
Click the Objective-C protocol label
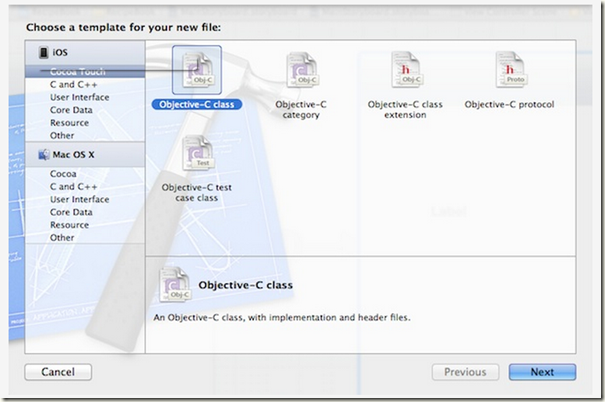[x=509, y=105]
